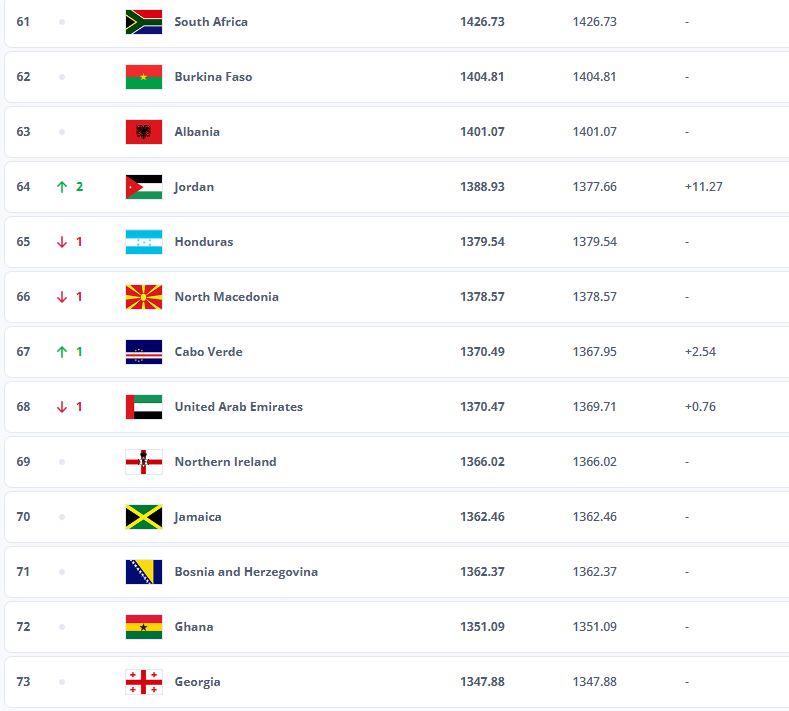789x711 pixels.
Task: Click the Northern Ireland flag icon
Action: pos(144,462)
